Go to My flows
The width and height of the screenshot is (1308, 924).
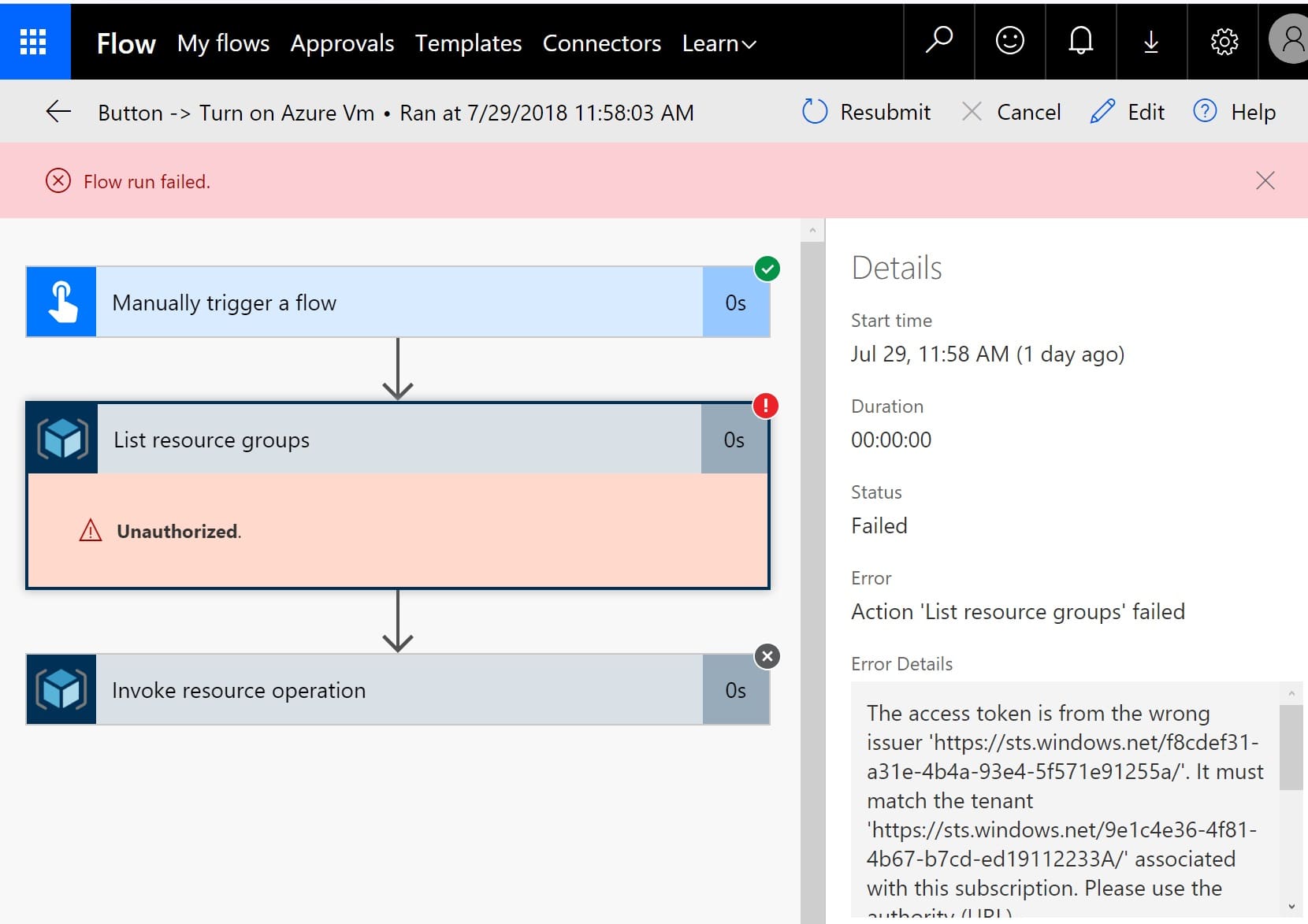223,43
